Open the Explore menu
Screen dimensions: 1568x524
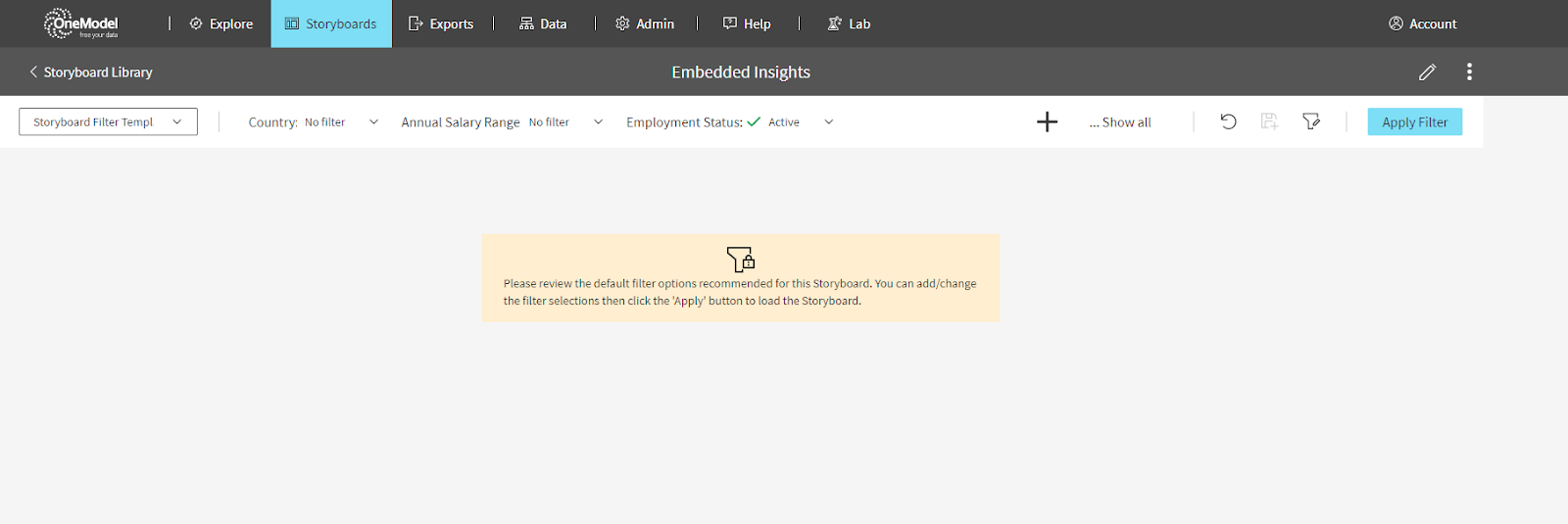click(221, 24)
